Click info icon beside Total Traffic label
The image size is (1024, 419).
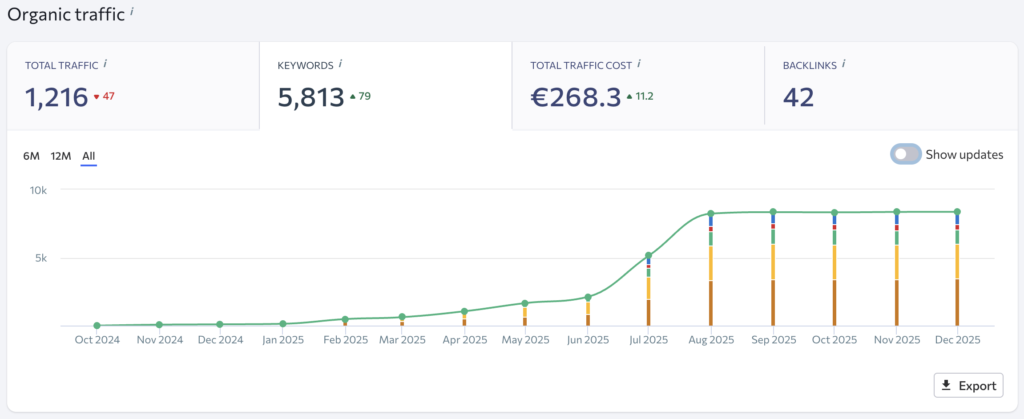pos(105,64)
